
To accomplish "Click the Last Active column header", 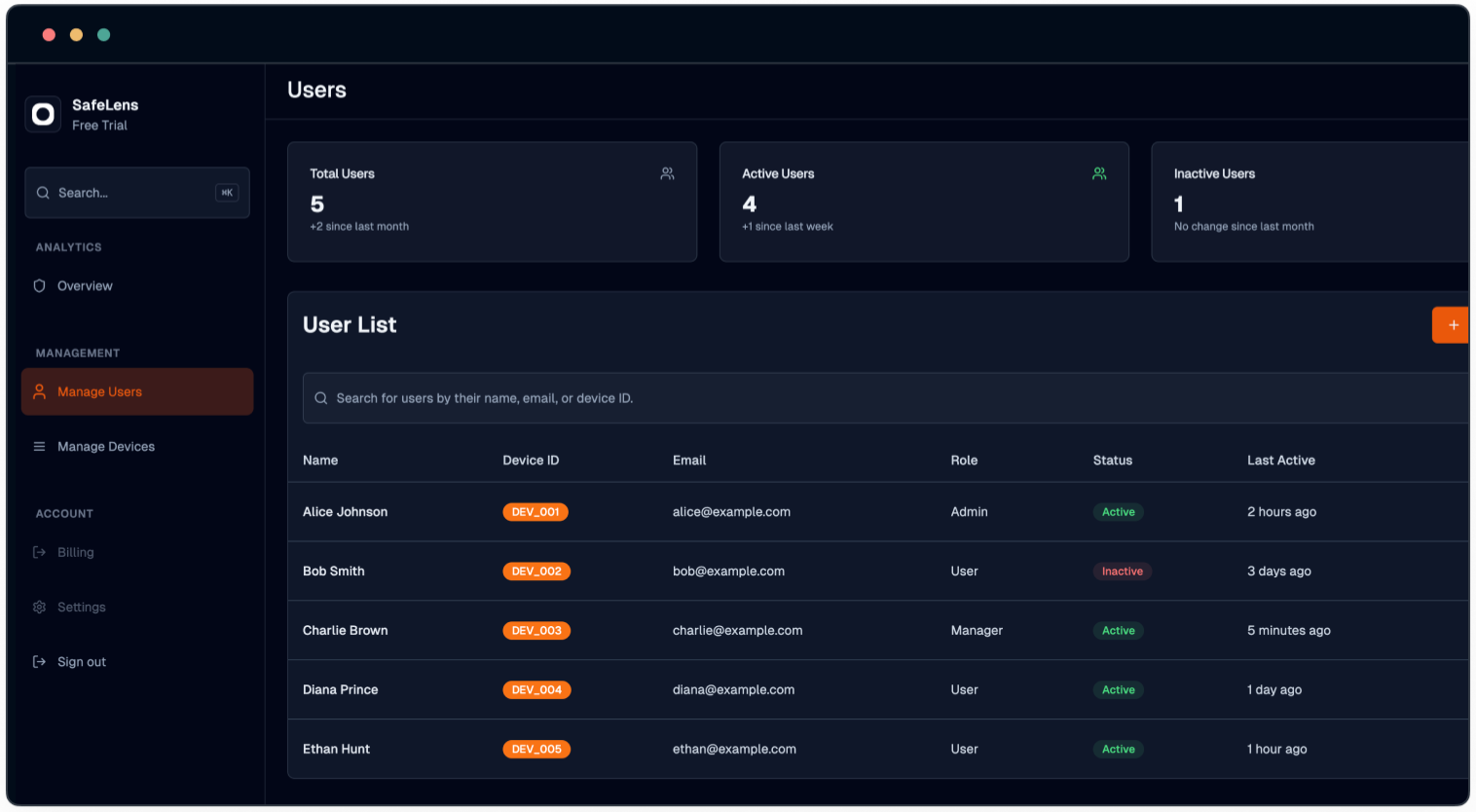I will coord(1281,461).
